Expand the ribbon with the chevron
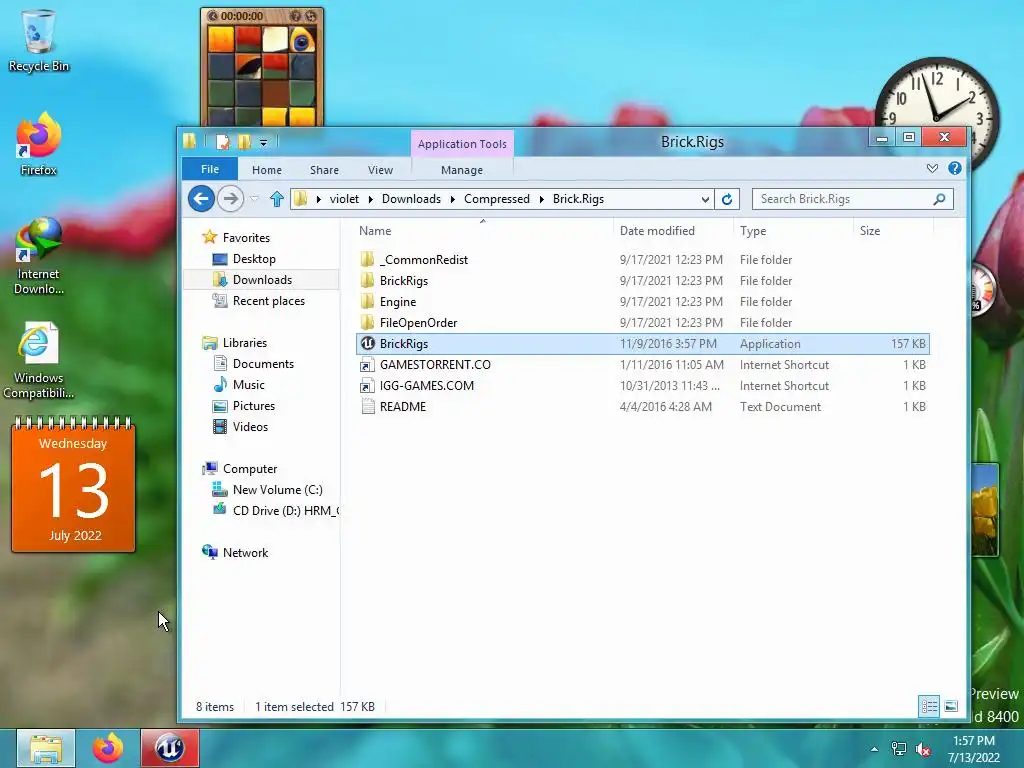This screenshot has width=1024, height=768. coord(932,168)
